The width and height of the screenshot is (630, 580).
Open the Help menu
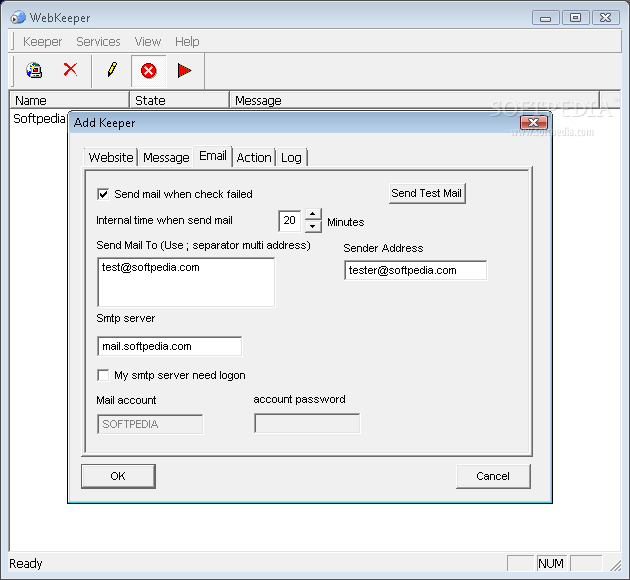coord(187,42)
